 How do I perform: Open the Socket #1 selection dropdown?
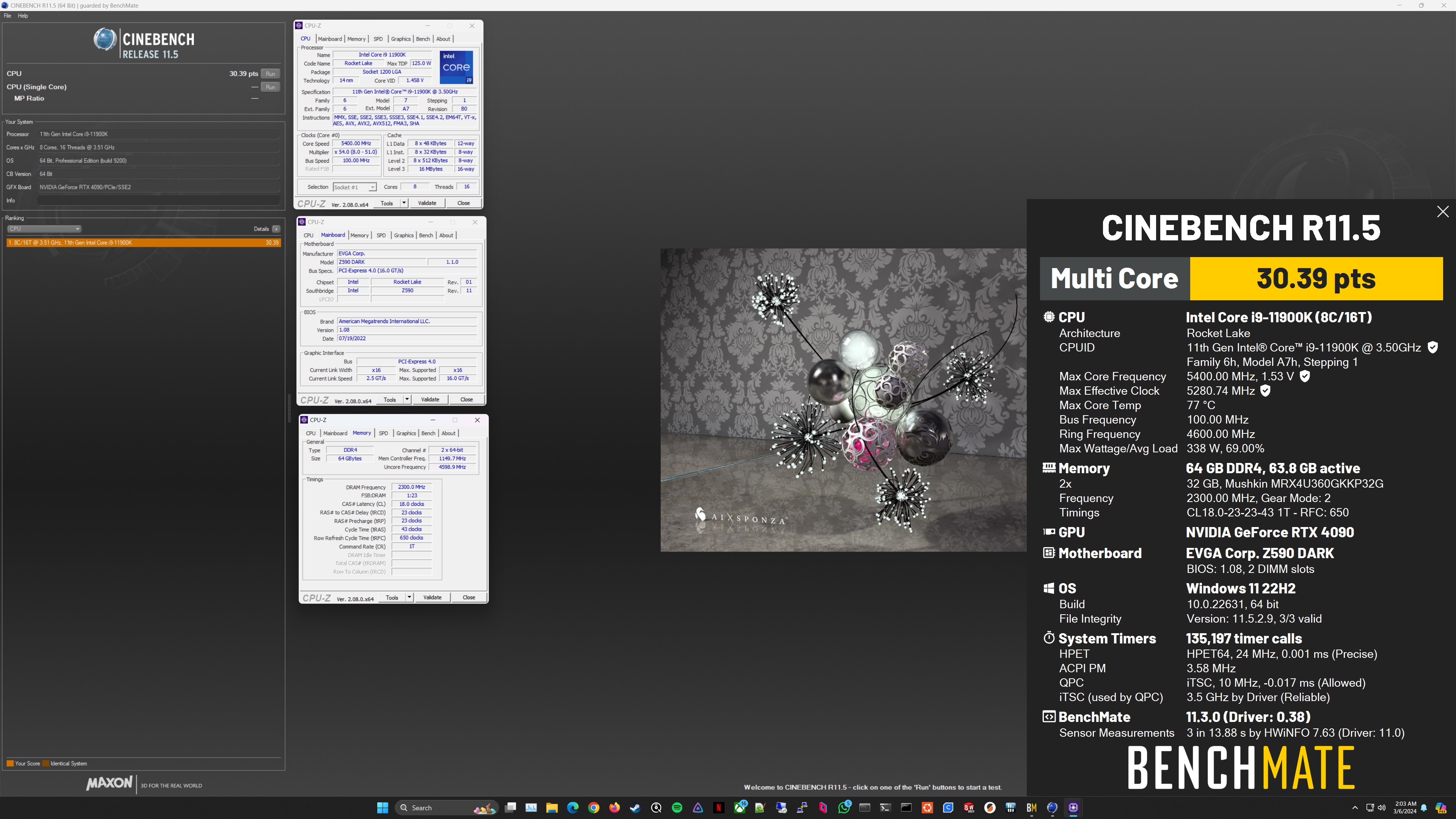coord(355,187)
